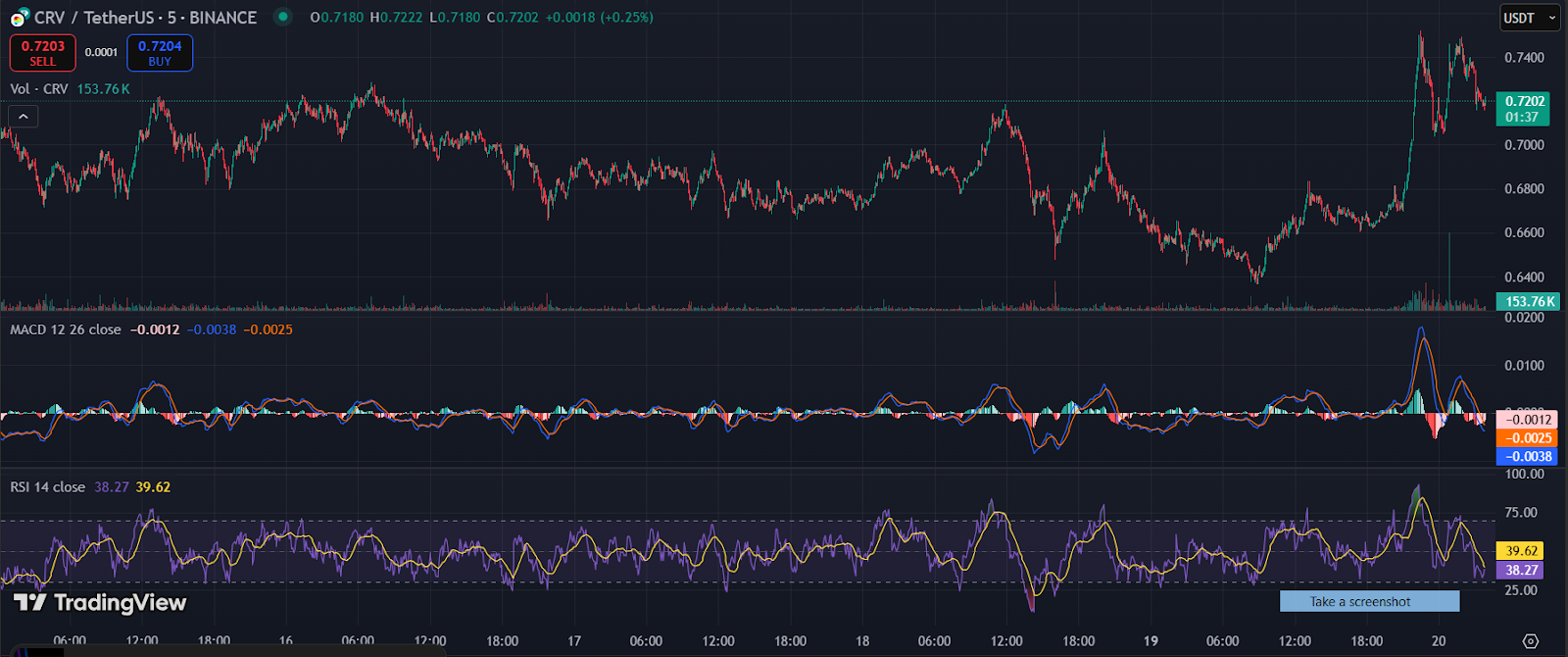Click the volume 153.76K axis label

point(1529,302)
